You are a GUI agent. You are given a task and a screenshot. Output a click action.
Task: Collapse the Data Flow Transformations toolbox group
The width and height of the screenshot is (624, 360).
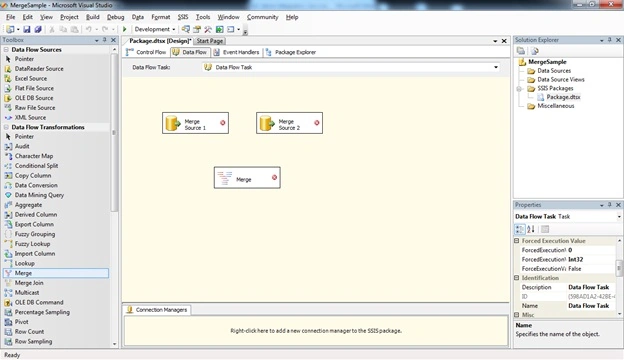pos(6,127)
